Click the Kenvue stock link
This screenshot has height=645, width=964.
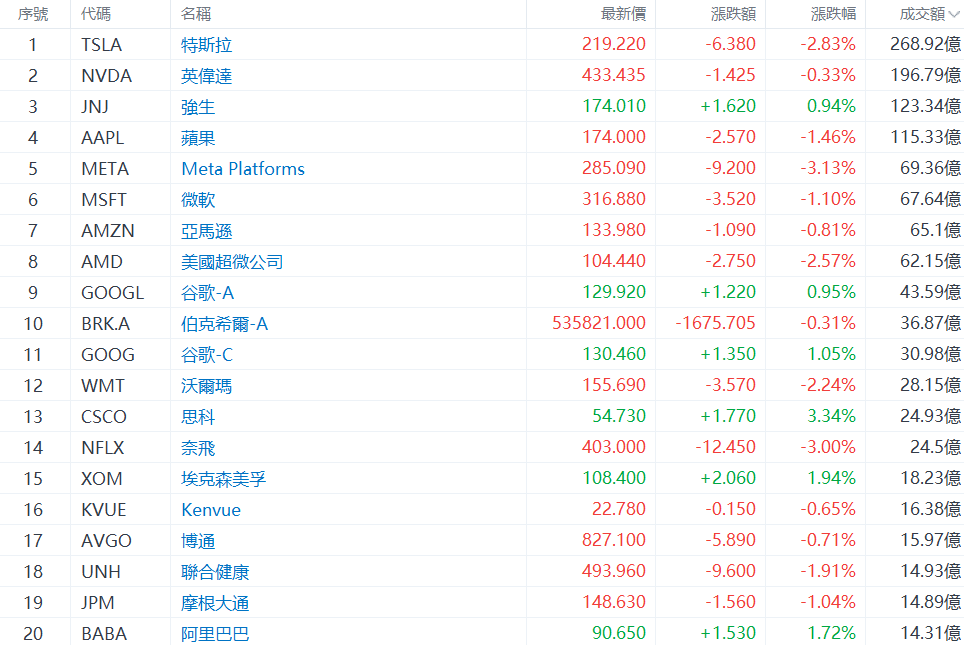click(x=211, y=510)
